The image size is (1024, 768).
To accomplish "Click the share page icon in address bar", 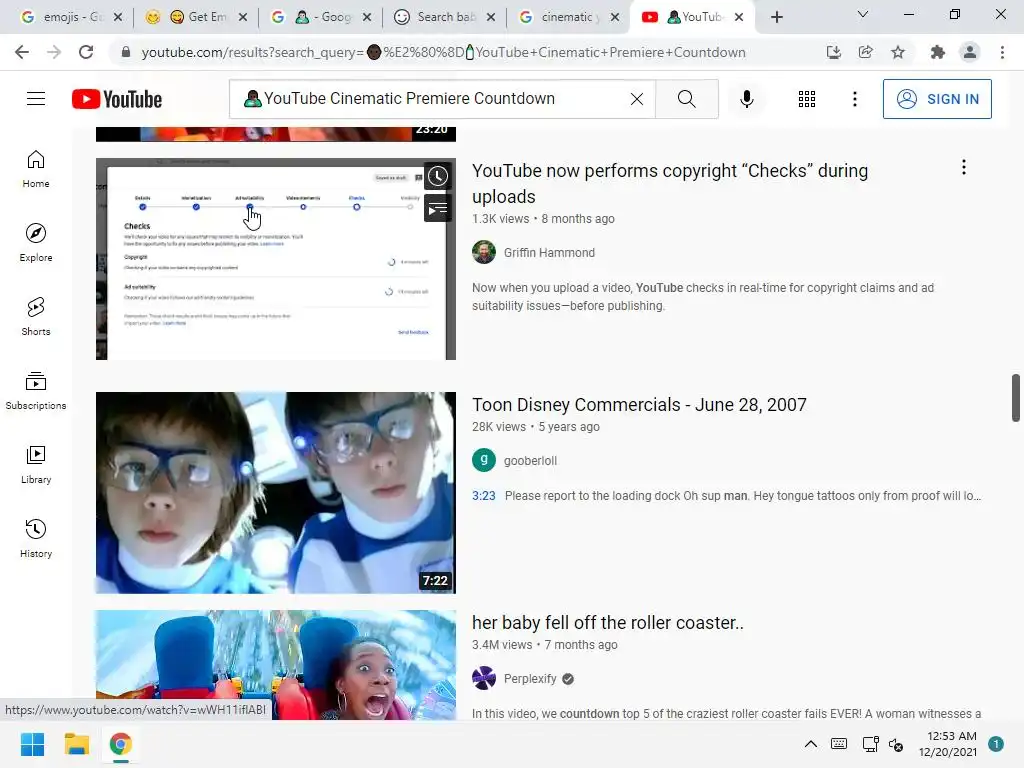I will 866,52.
